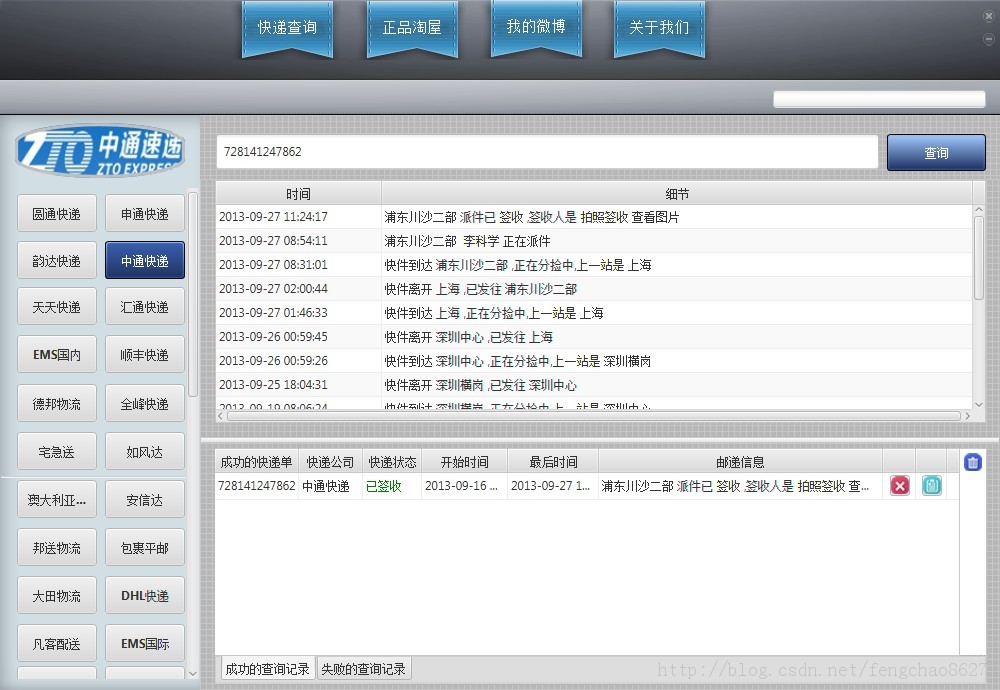Select 如风达 courier
Viewport: 1000px width, 690px height.
click(x=145, y=451)
